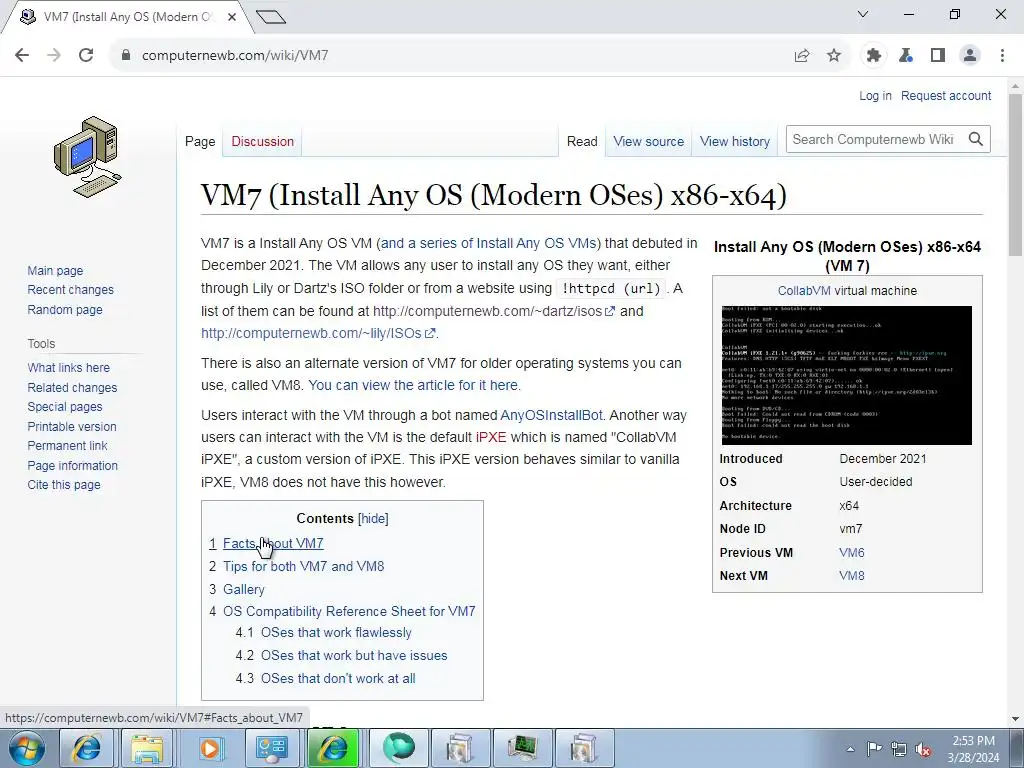Click the control panel taskbar icon
1024x768 pixels.
[271, 748]
